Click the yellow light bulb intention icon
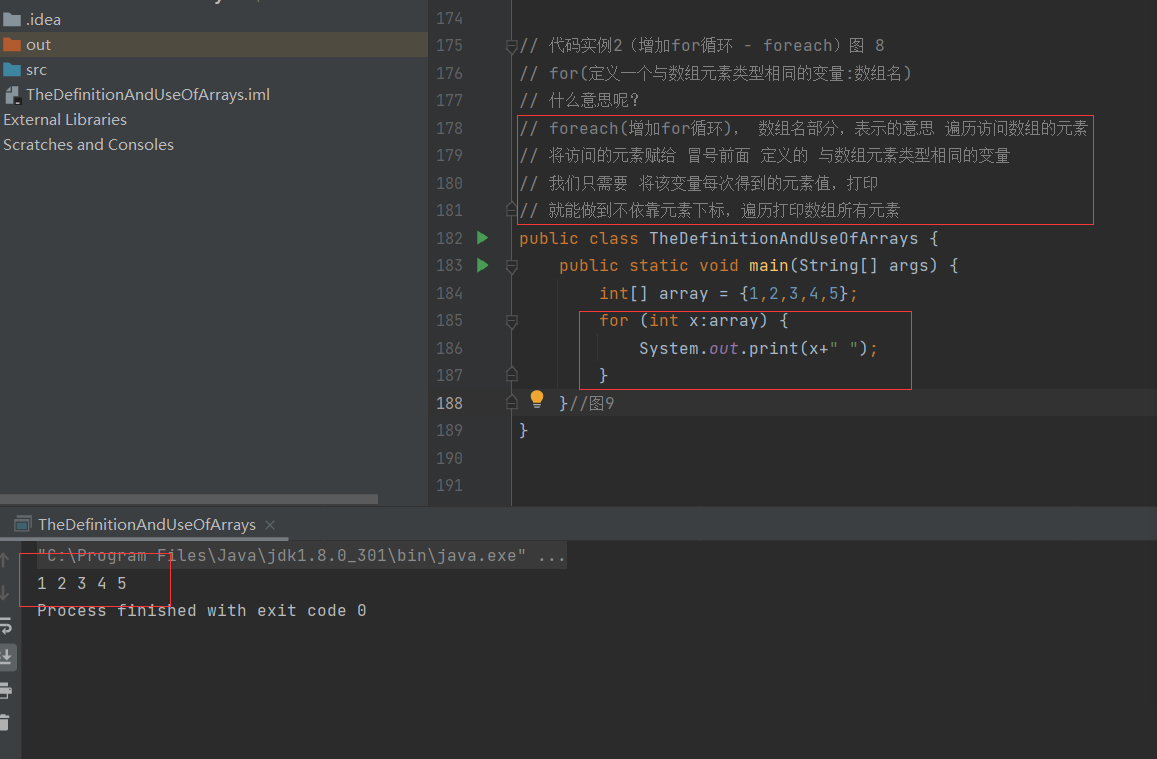 [x=537, y=400]
